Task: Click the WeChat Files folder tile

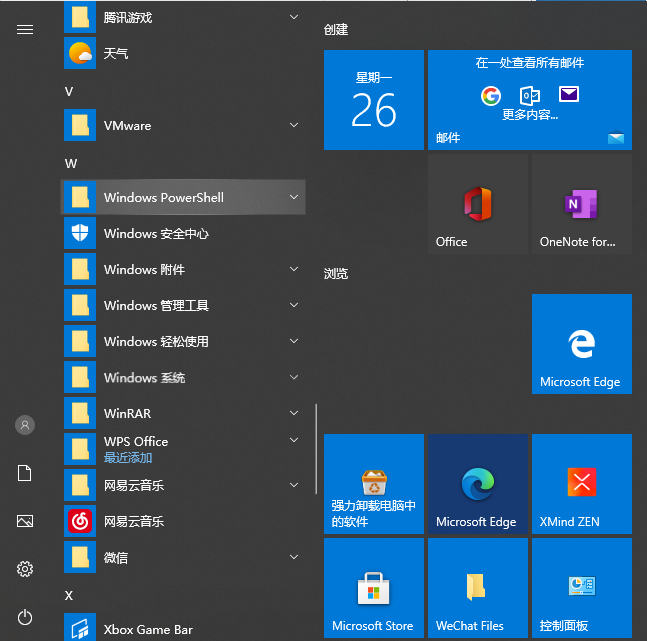Action: click(477, 589)
